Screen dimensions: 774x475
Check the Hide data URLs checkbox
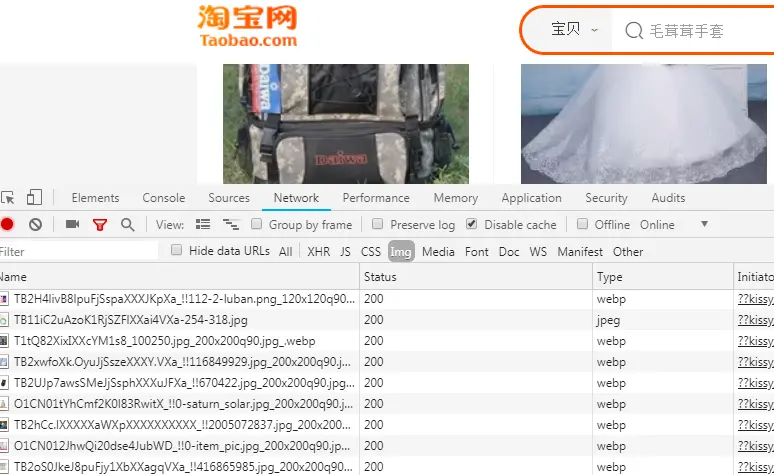pos(176,250)
